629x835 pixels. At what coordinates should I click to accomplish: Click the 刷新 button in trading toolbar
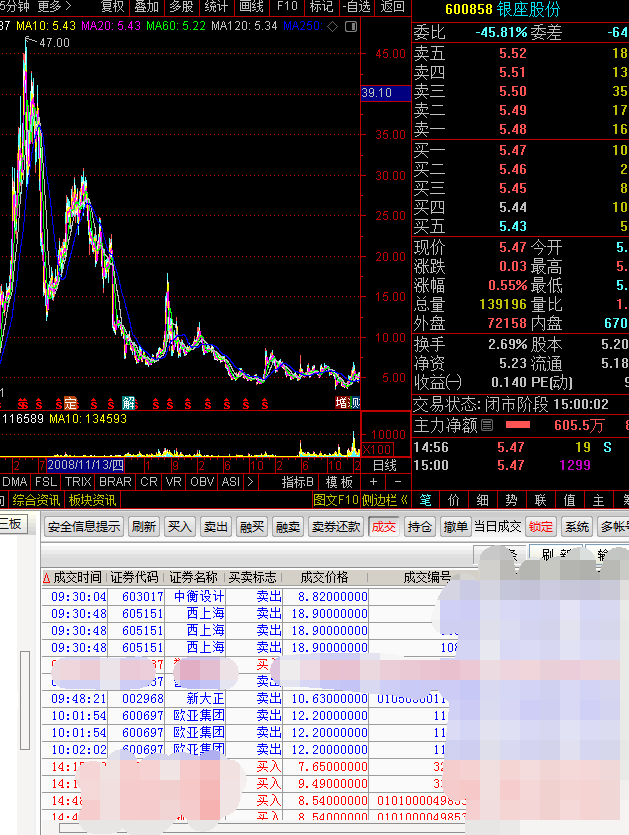pos(144,527)
